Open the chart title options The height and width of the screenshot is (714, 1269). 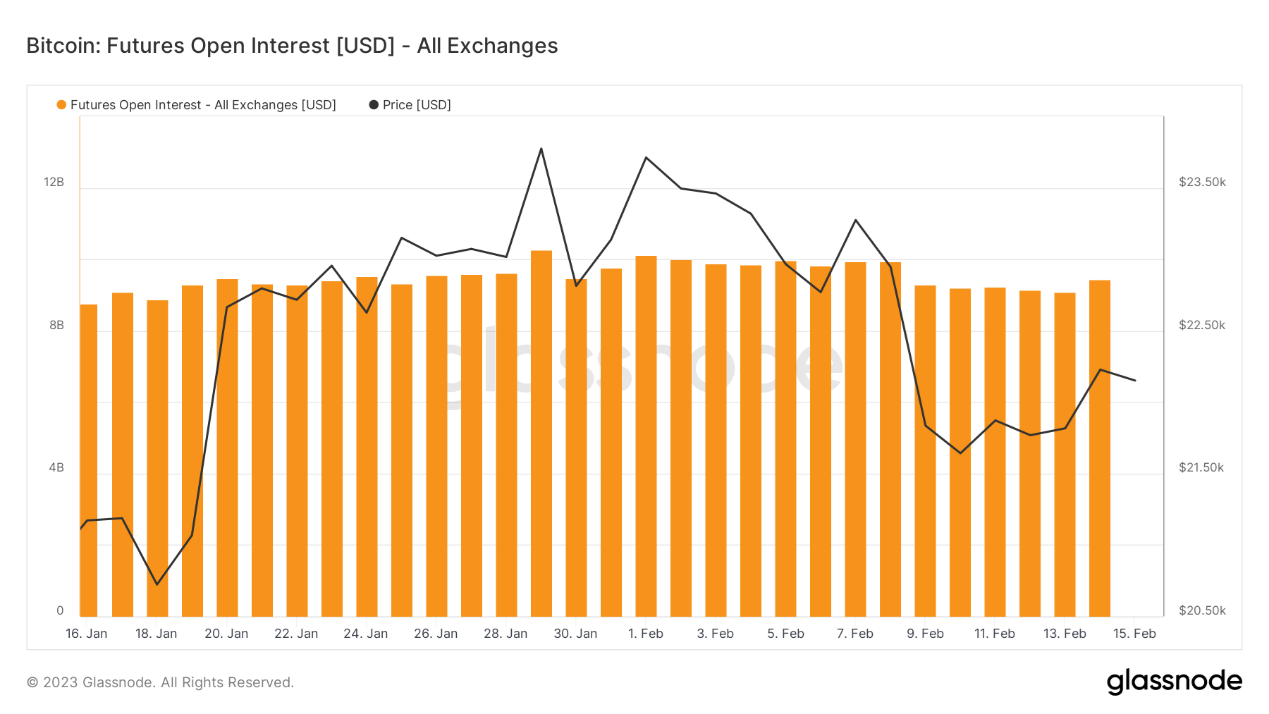click(292, 45)
